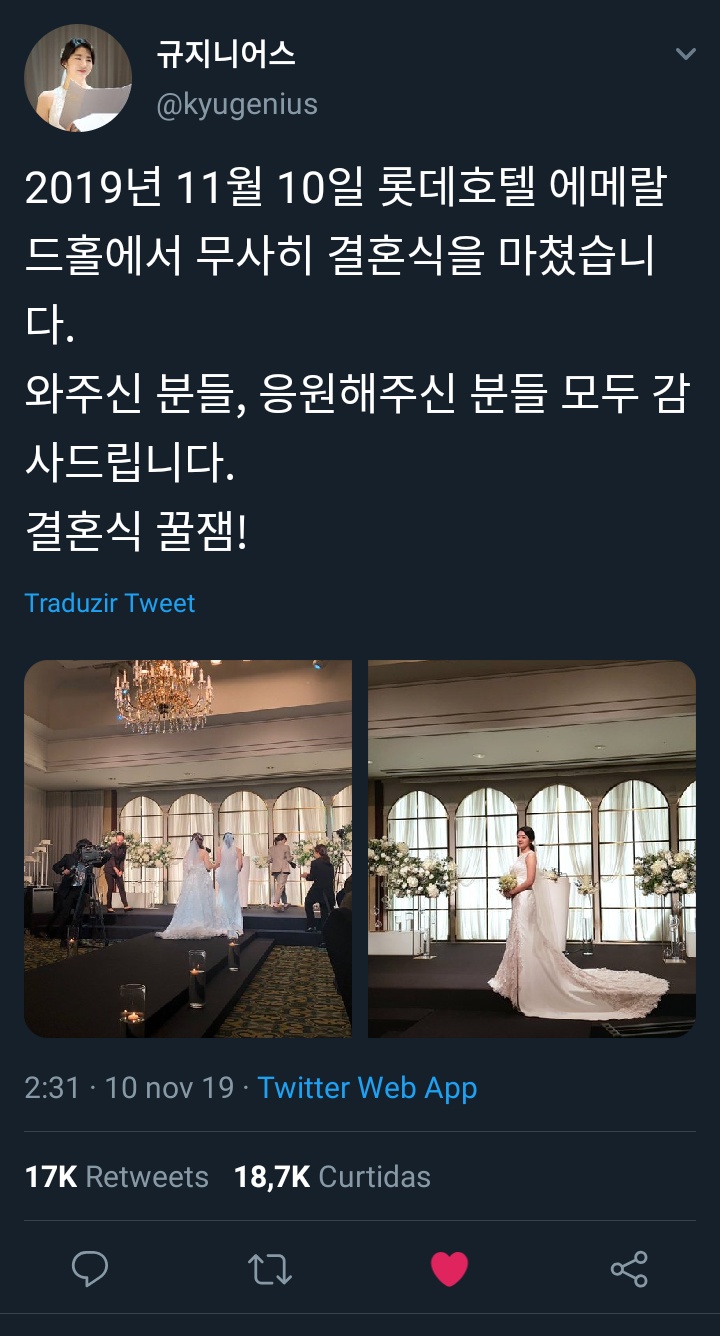Tap the first tweet line with 롯데호텔

pyautogui.click(x=345, y=190)
